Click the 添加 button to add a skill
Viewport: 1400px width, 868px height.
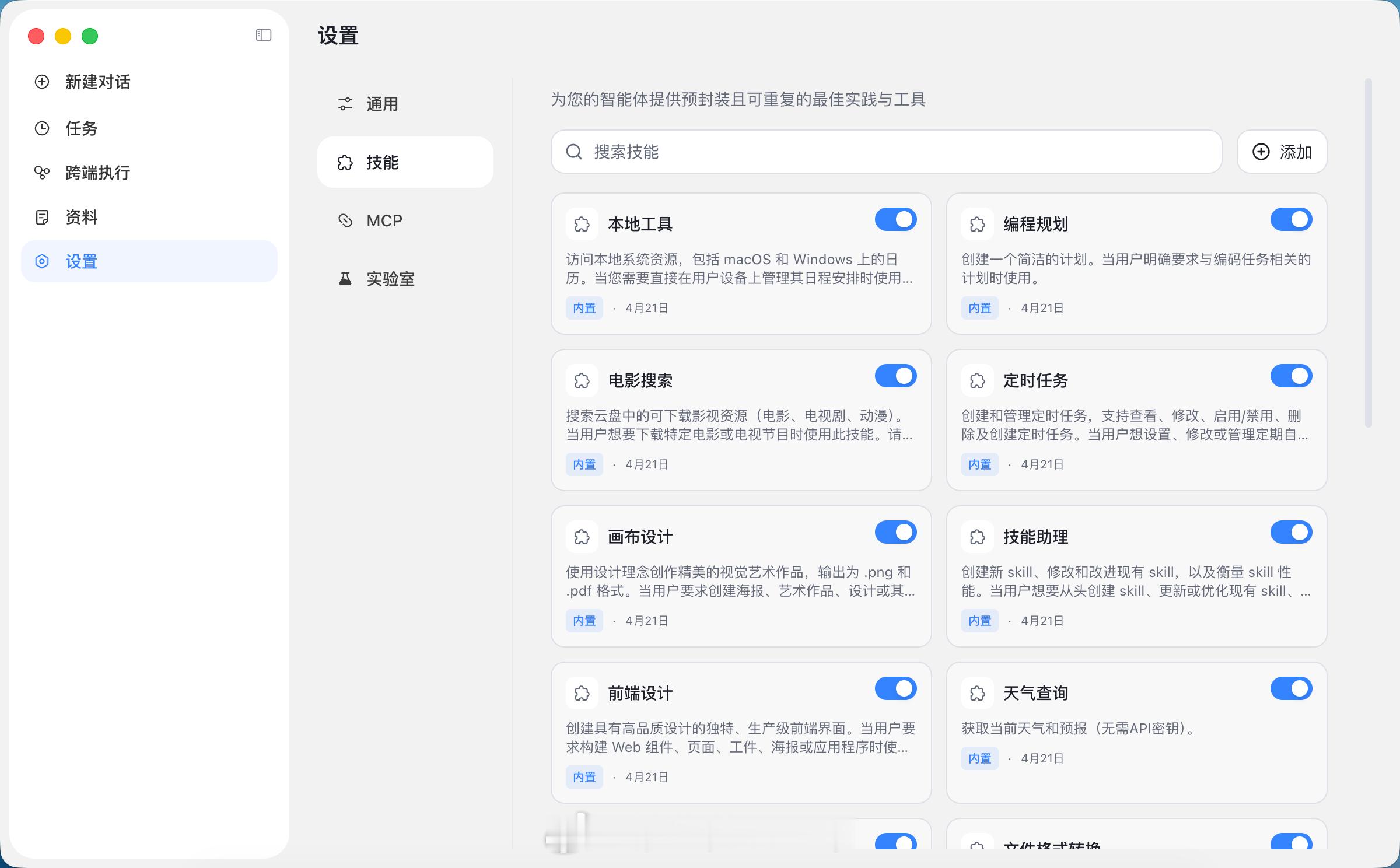pyautogui.click(x=1282, y=152)
